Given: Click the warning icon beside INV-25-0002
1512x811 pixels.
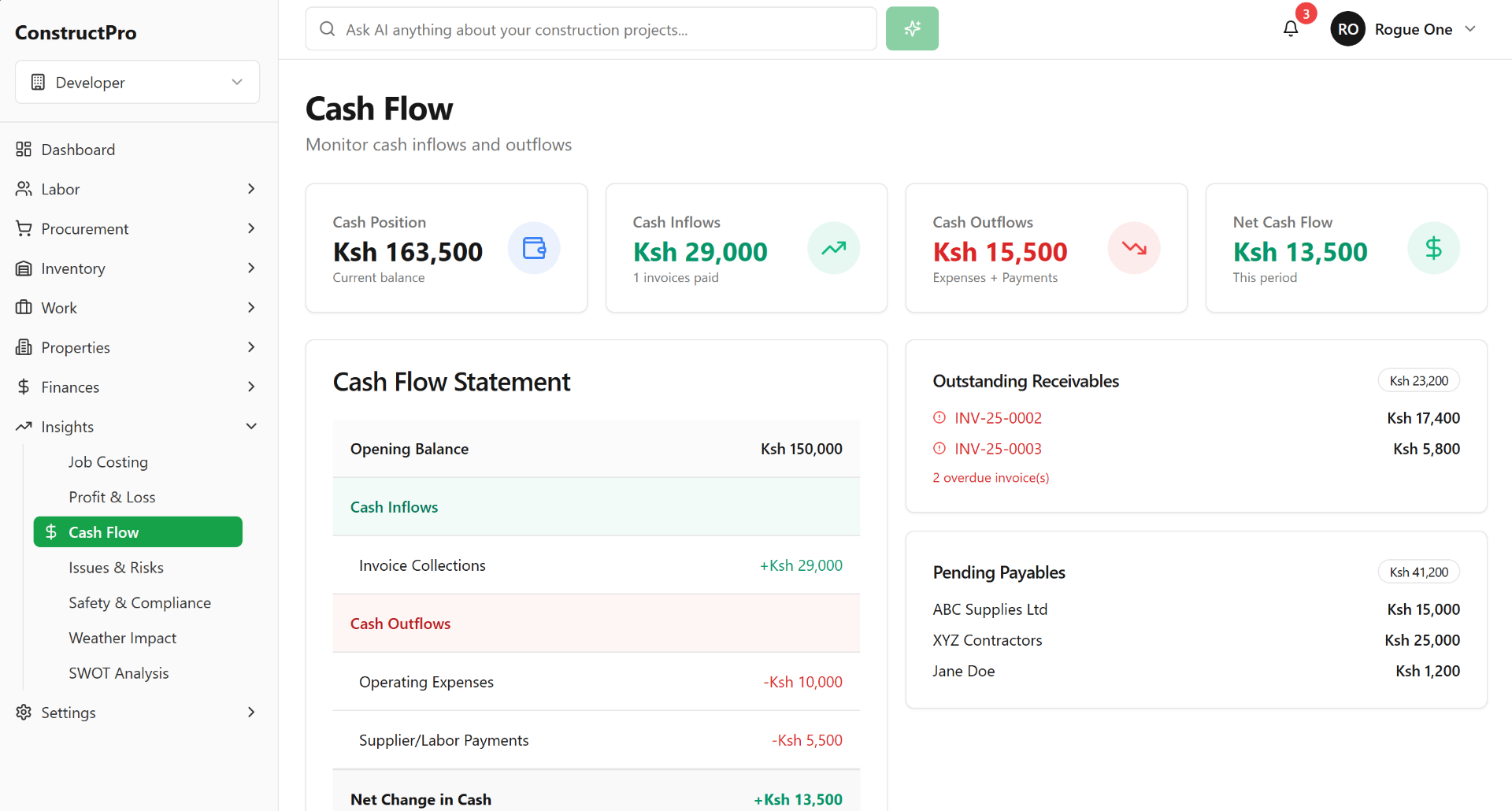Looking at the screenshot, I should pos(939,417).
